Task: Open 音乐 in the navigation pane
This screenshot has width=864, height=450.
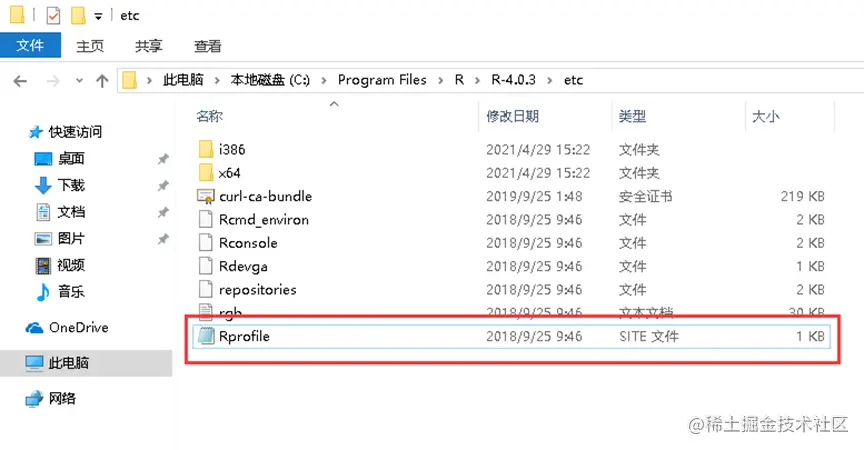Action: [71, 291]
